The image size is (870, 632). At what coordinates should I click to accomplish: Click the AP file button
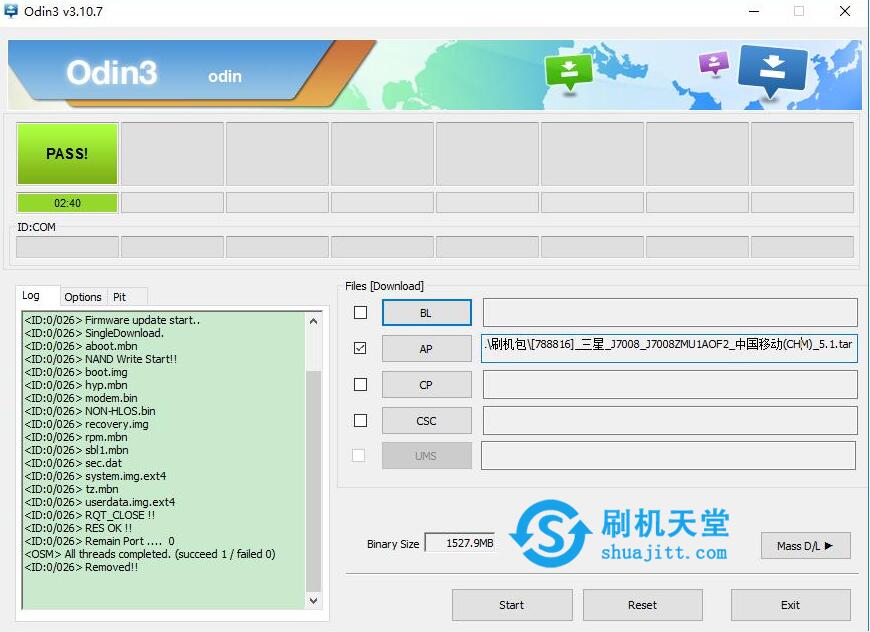click(x=427, y=349)
